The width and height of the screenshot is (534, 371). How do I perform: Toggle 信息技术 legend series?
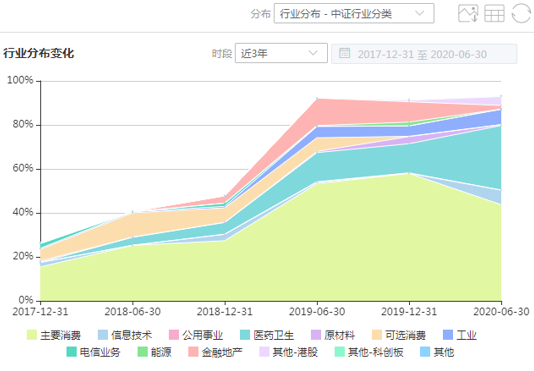[x=125, y=335]
